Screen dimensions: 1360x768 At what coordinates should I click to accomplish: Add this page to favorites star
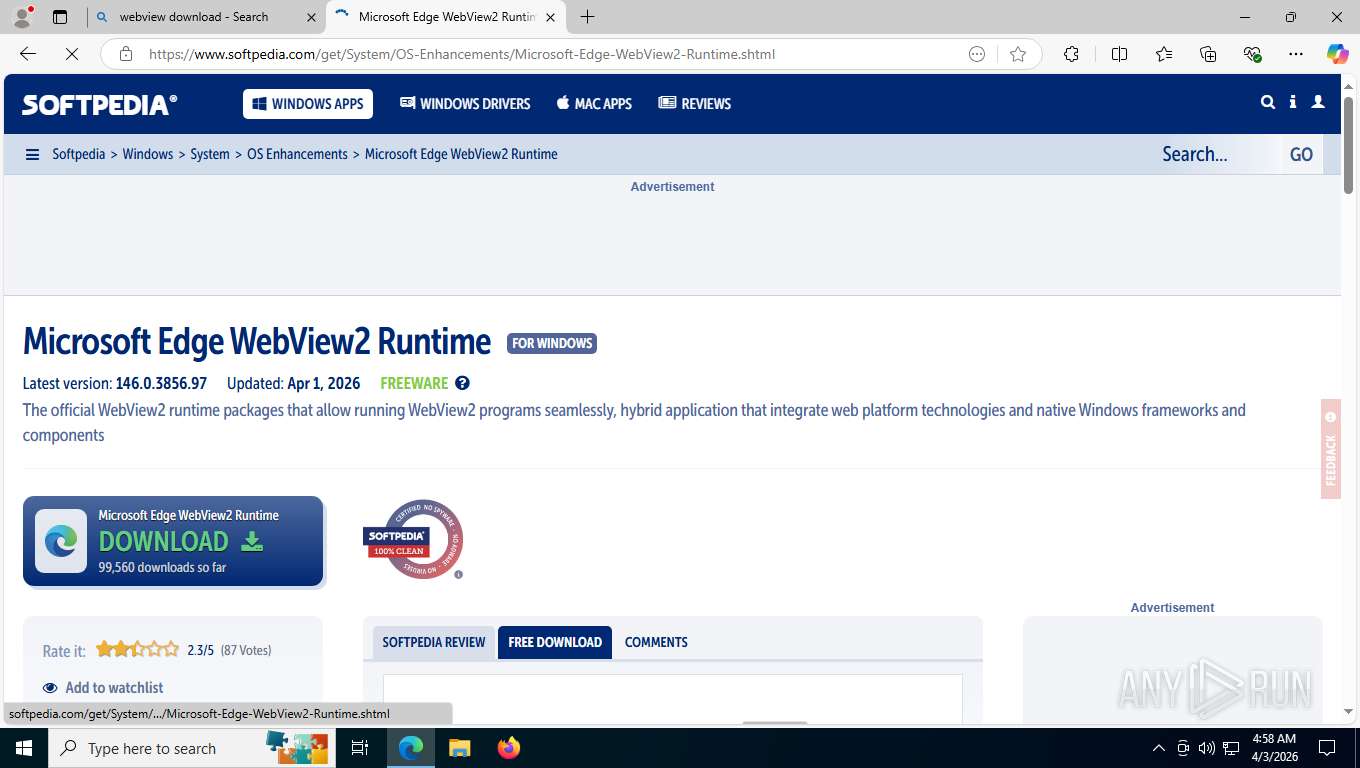tap(1018, 54)
